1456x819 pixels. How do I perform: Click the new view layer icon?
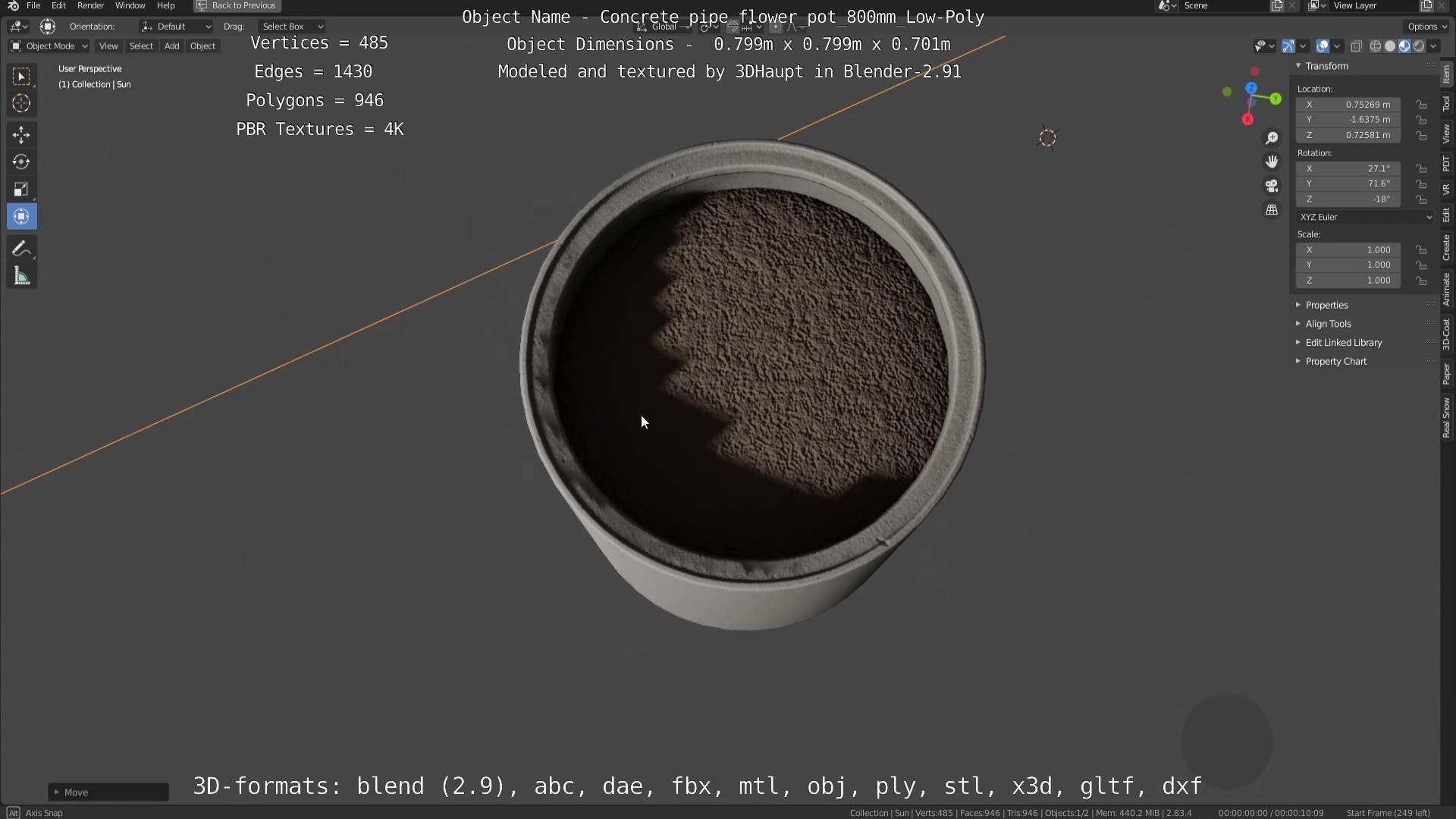[x=1426, y=5]
